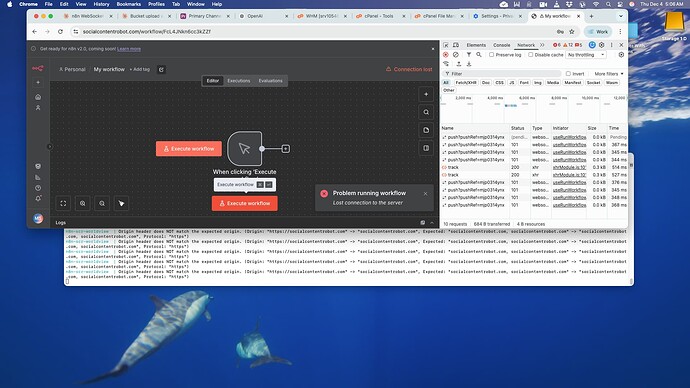This screenshot has width=690, height=388.
Task: Open the No throttling dropdown
Action: click(586, 55)
